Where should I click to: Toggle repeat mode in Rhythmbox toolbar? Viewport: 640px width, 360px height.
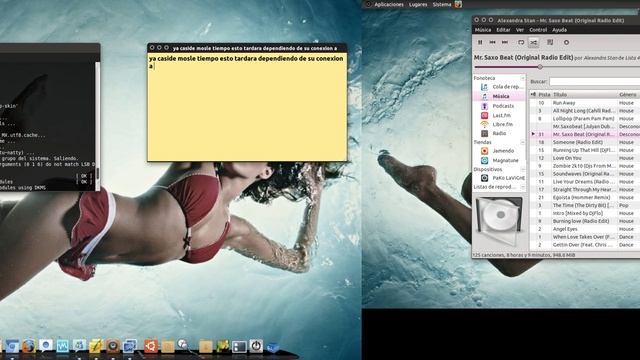(521, 42)
